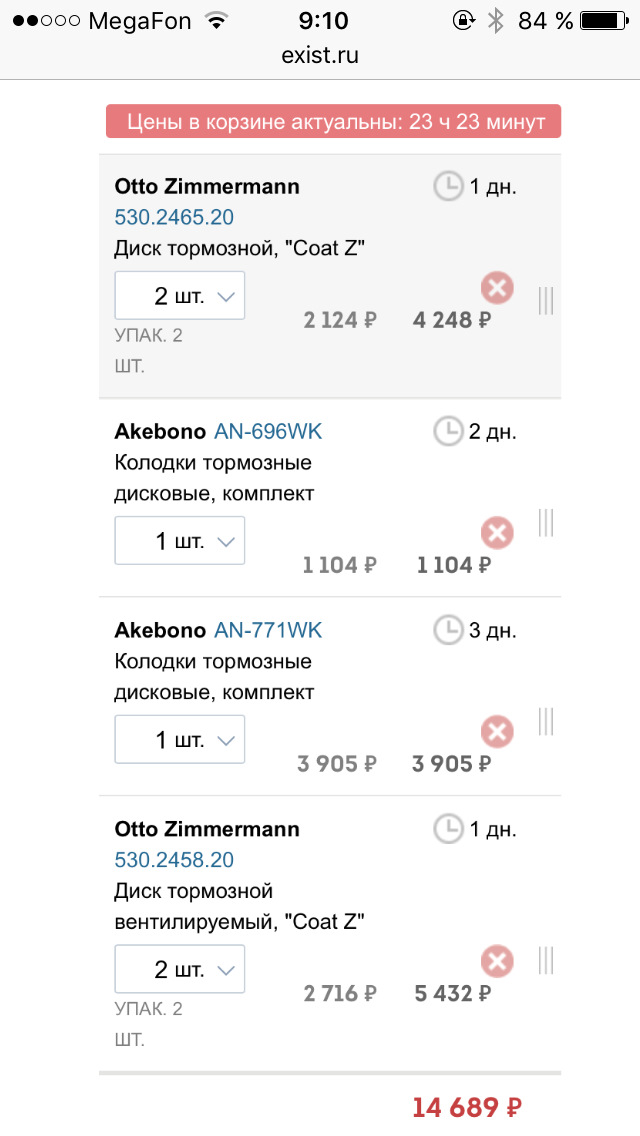Open quantity dropdown for the vented brake disc

point(180,969)
